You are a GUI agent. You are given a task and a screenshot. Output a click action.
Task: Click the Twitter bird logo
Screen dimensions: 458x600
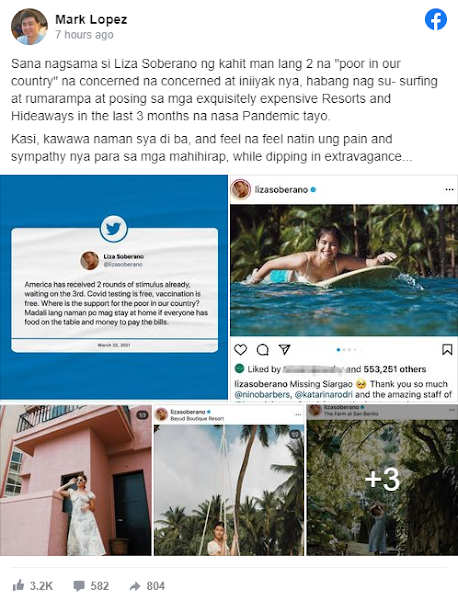(x=114, y=229)
